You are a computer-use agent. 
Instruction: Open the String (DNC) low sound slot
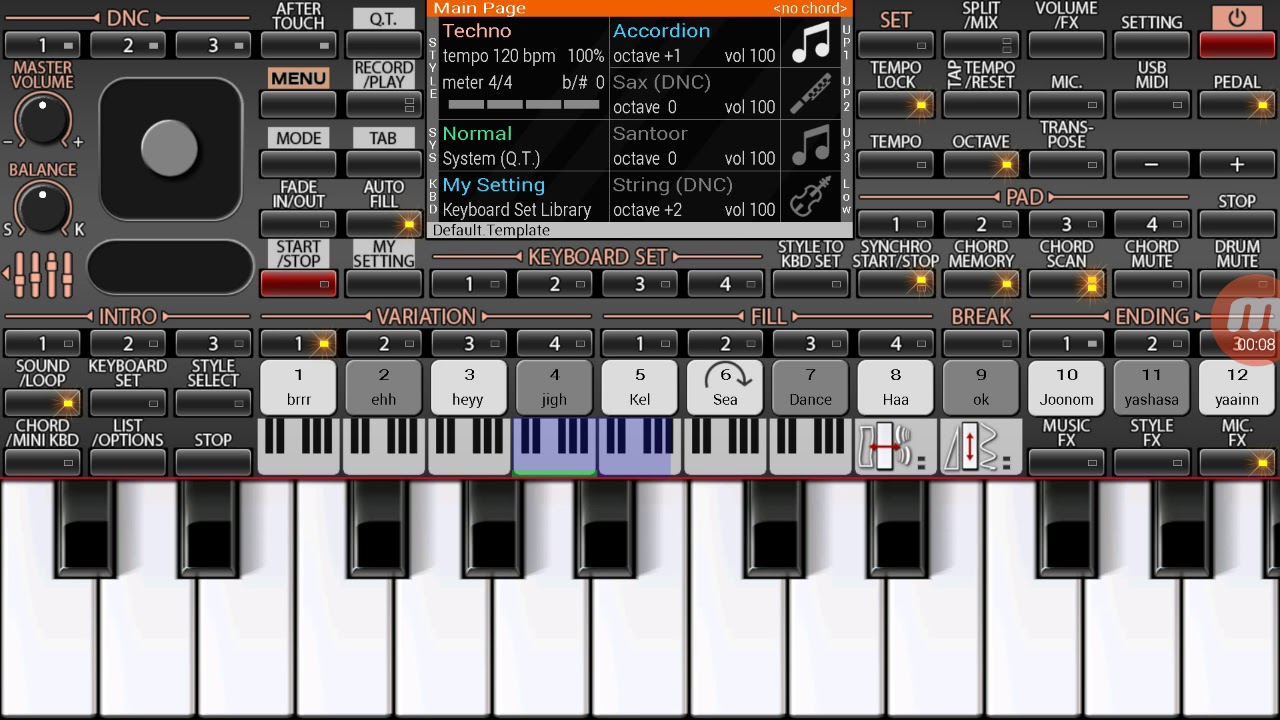694,197
